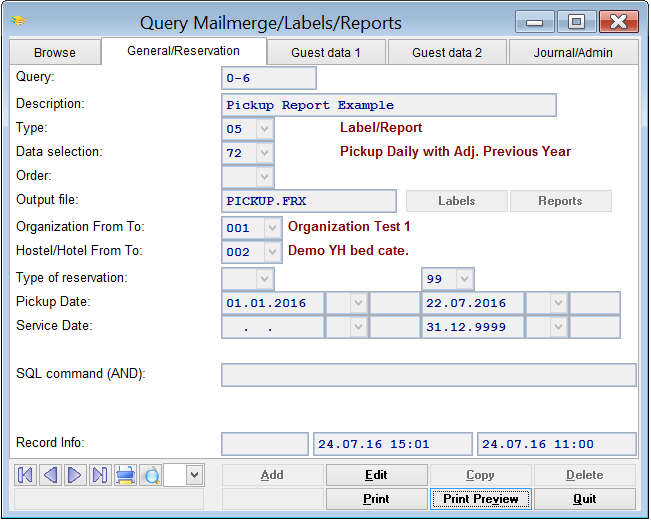Image resolution: width=651 pixels, height=521 pixels.
Task: Click the Reports button
Action: click(560, 201)
